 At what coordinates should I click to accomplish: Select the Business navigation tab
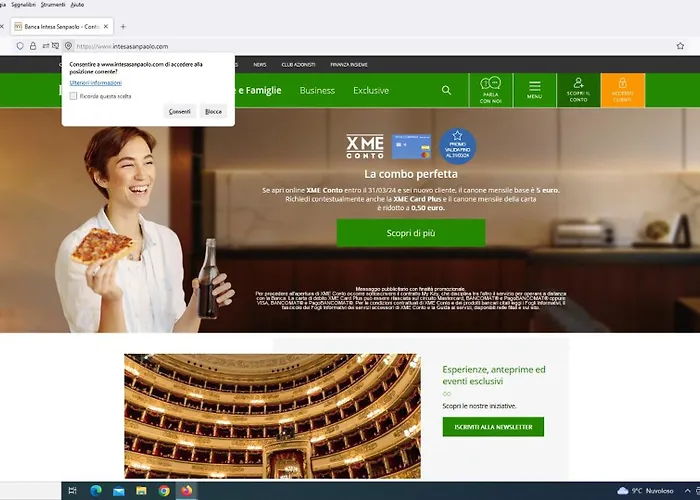(x=317, y=90)
